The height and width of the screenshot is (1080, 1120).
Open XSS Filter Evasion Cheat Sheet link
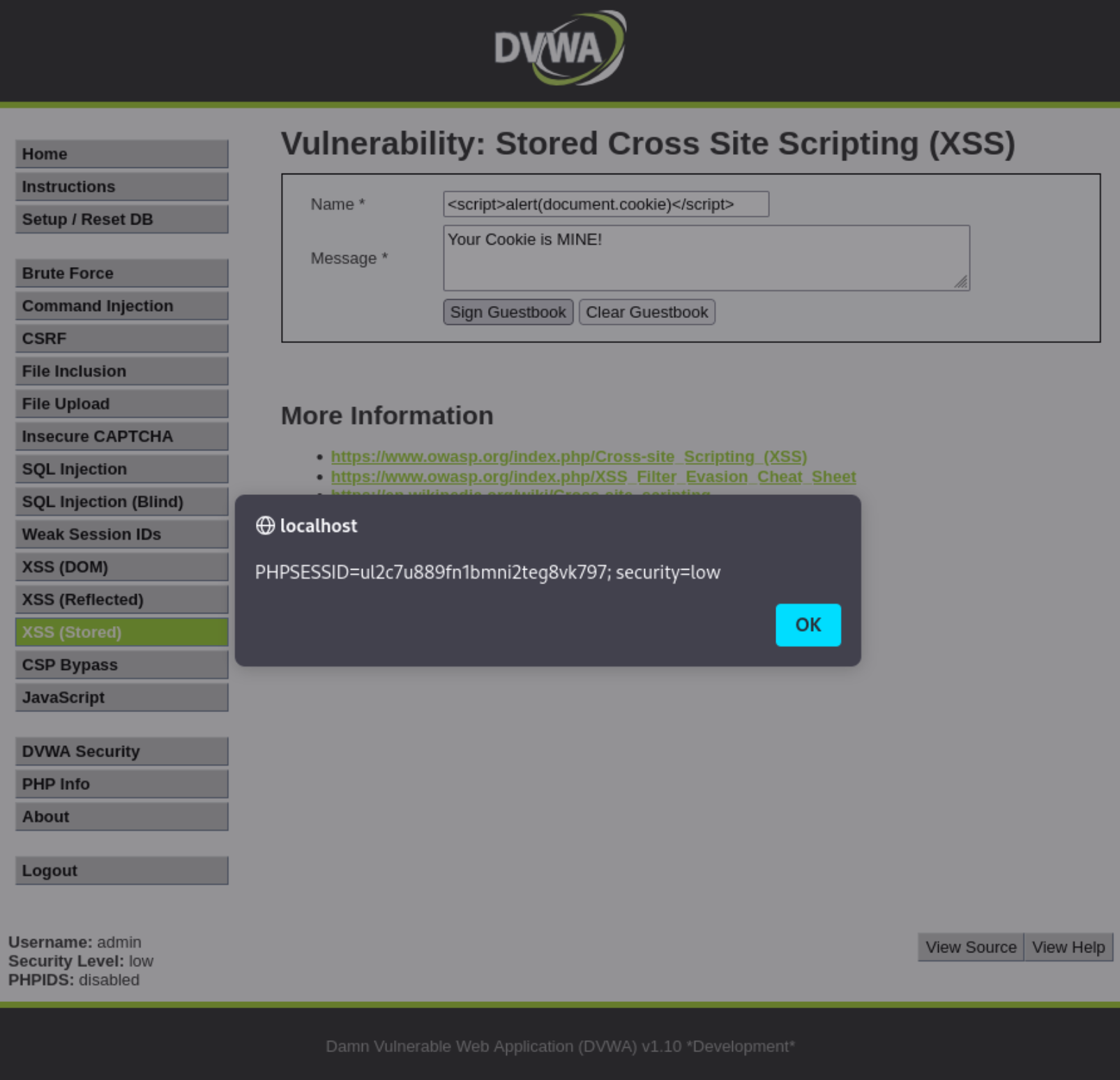(x=593, y=477)
